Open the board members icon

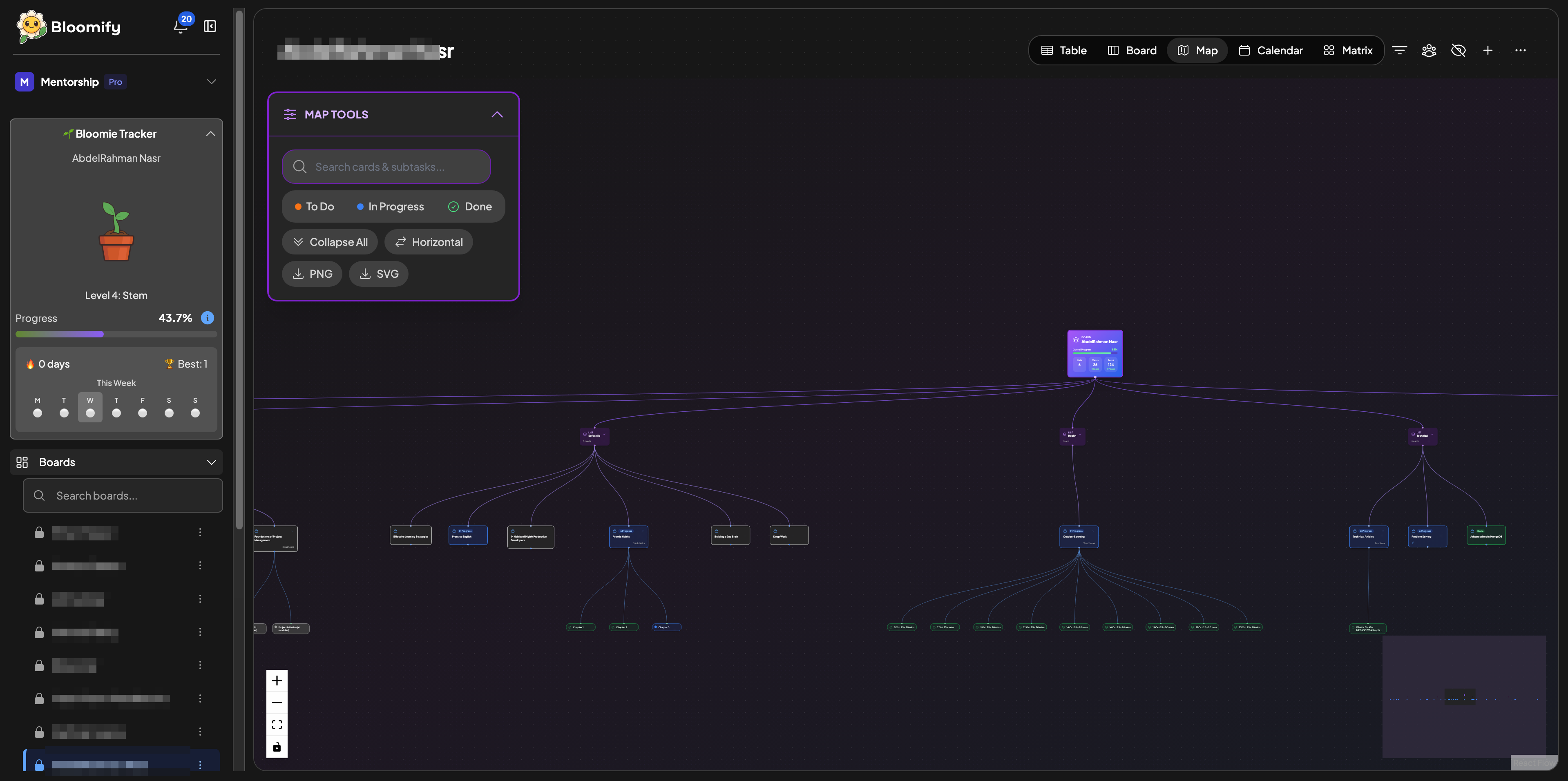tap(1429, 51)
